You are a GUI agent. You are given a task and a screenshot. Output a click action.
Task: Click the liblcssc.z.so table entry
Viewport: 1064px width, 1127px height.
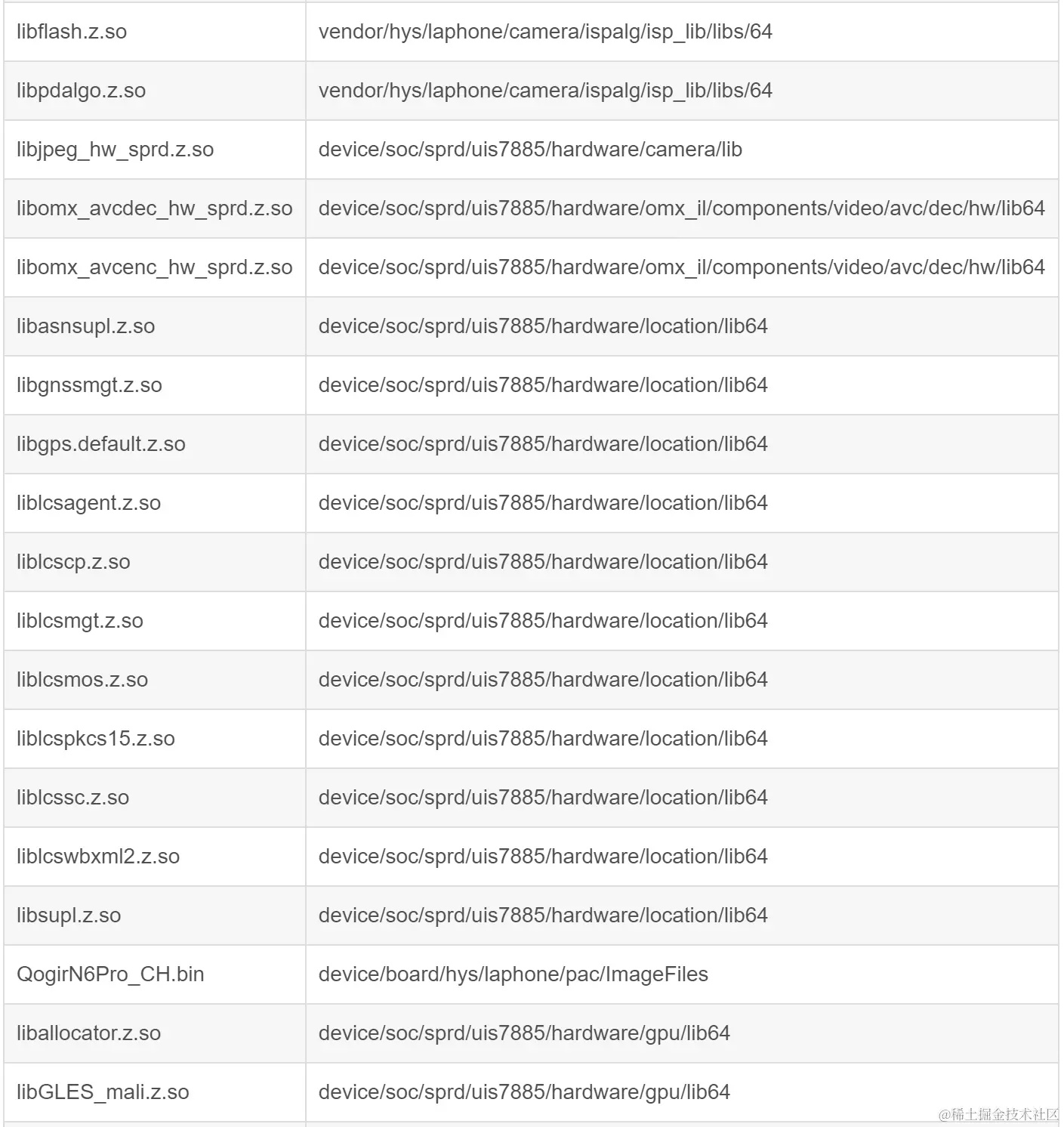click(x=72, y=798)
